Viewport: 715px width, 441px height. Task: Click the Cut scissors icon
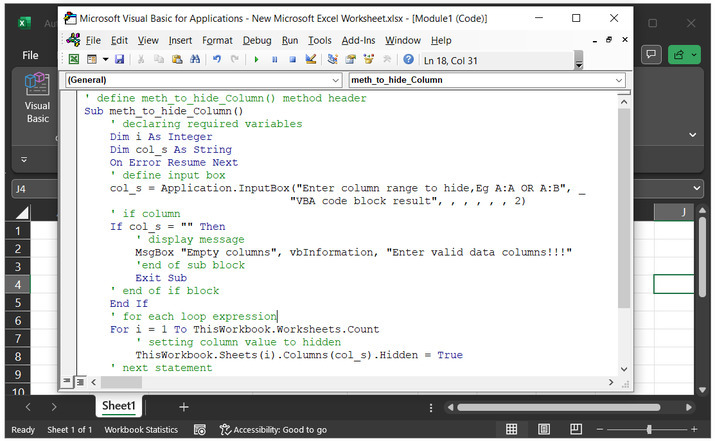pos(141,59)
